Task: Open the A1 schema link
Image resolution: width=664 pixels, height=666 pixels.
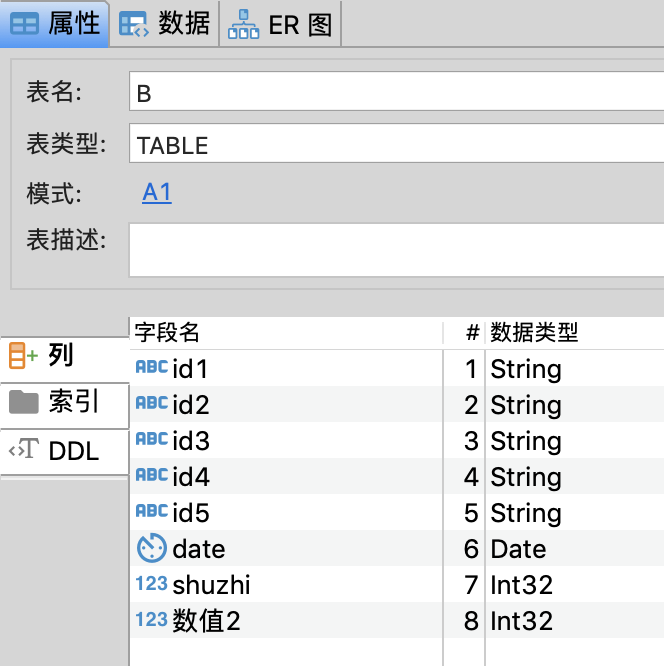Action: tap(157, 193)
